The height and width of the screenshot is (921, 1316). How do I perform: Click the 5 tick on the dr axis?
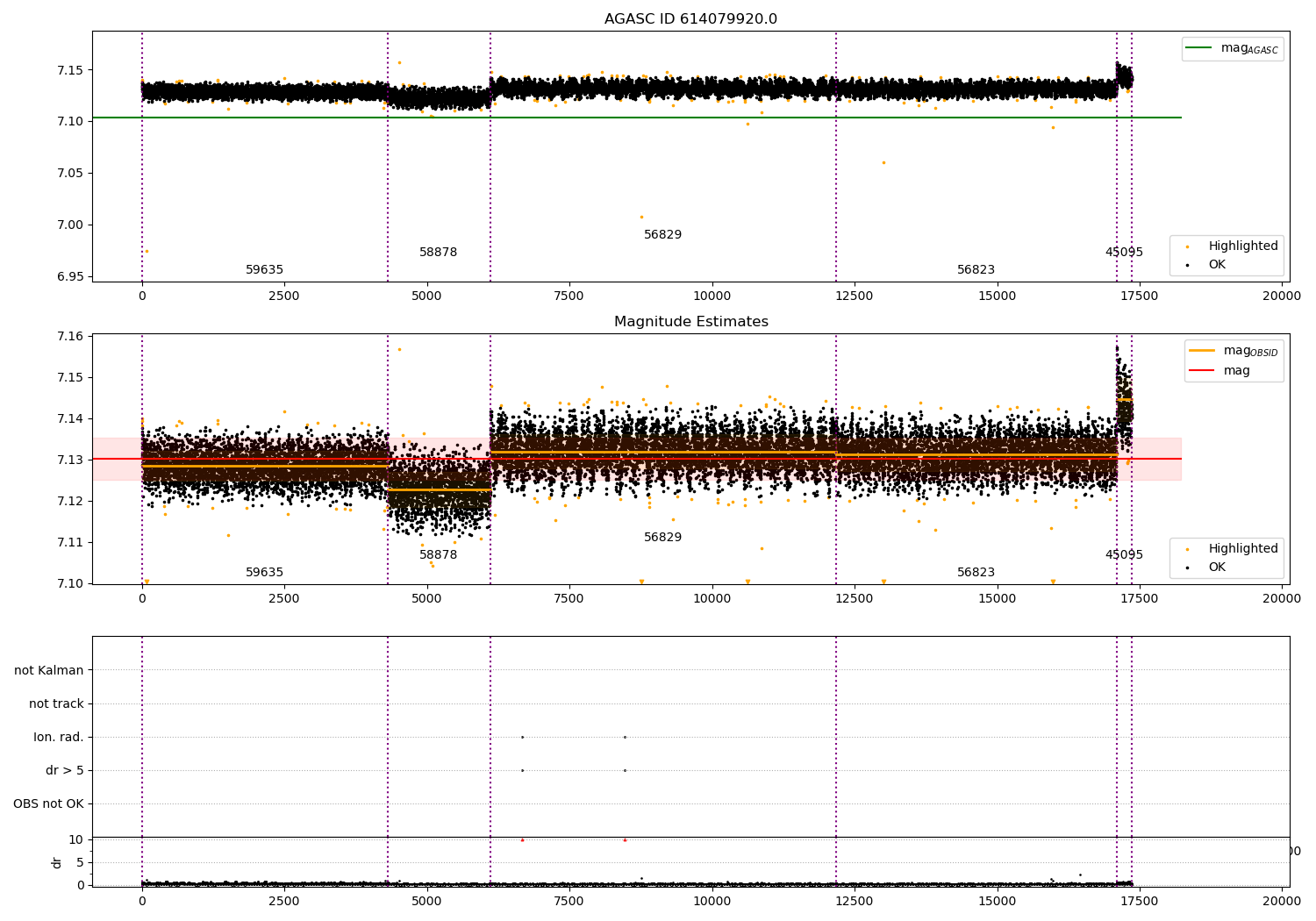coord(80,862)
